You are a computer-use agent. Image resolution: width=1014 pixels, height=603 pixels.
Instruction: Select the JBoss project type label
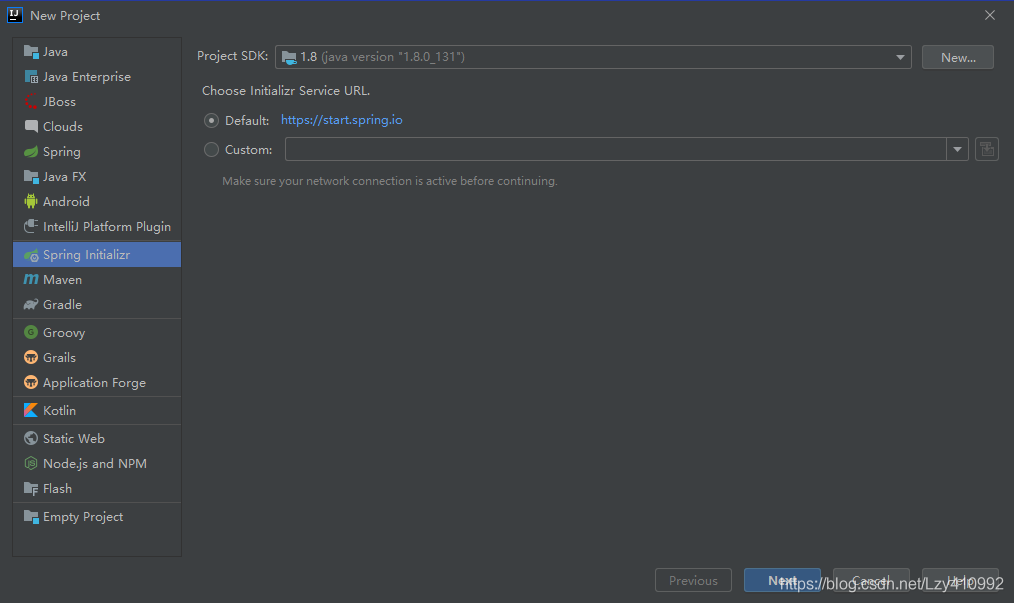coord(59,102)
